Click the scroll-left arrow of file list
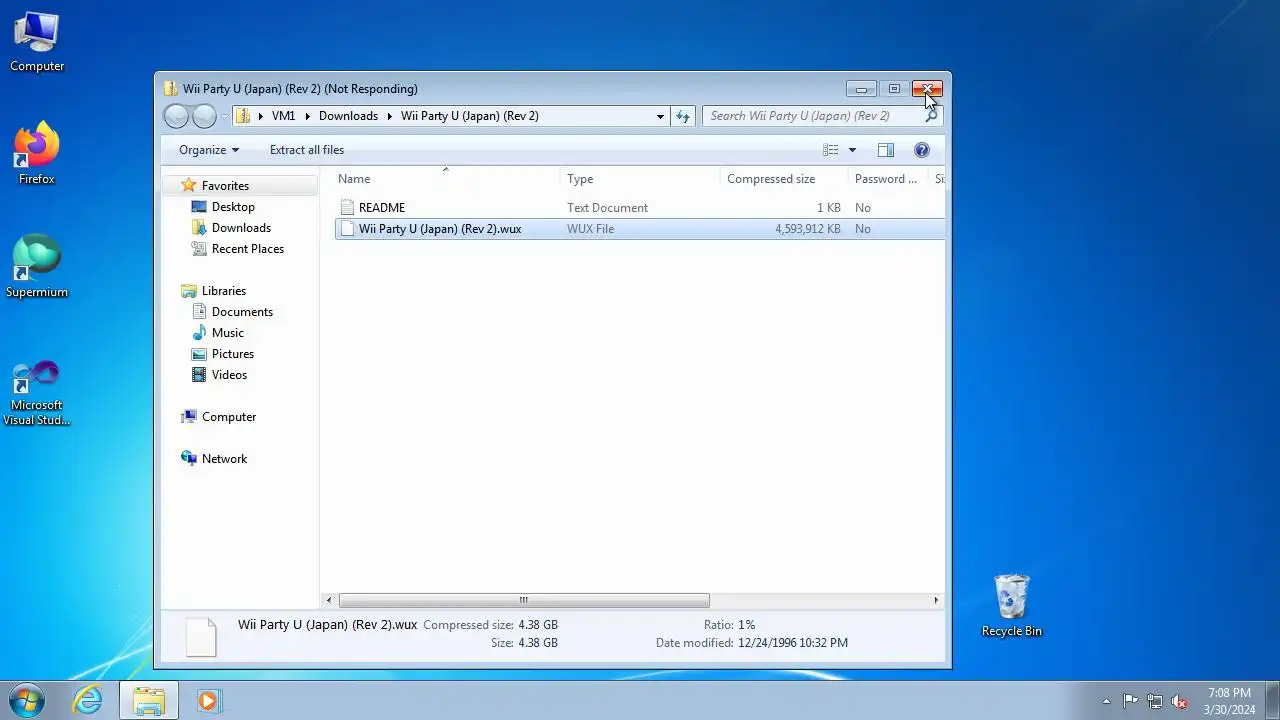 [x=329, y=600]
